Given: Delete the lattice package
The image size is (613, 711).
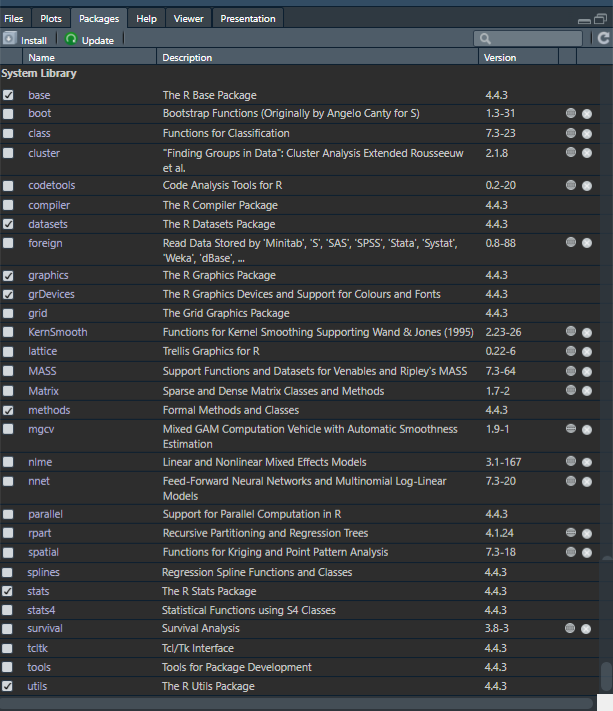Looking at the screenshot, I should point(587,352).
